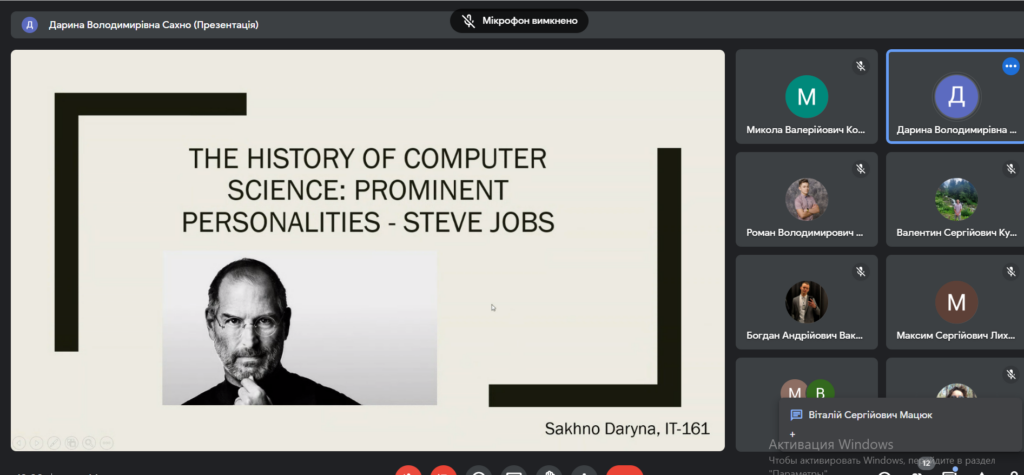The height and width of the screenshot is (475, 1024).
Task: Click the "Мікрофон вимкнено" muted indicator
Action: (519, 20)
